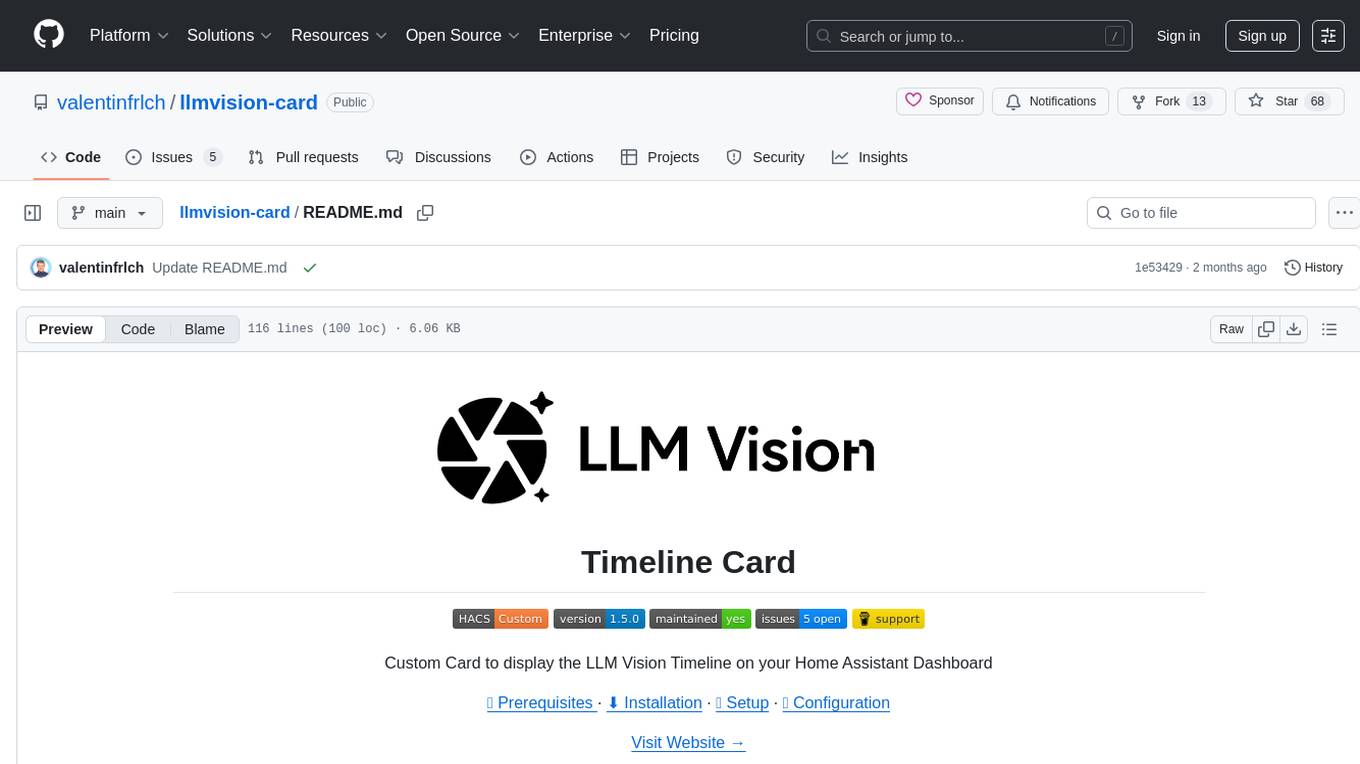The image size is (1360, 764).
Task: Open the valentinfrlch owner profile link
Action: pos(111,102)
